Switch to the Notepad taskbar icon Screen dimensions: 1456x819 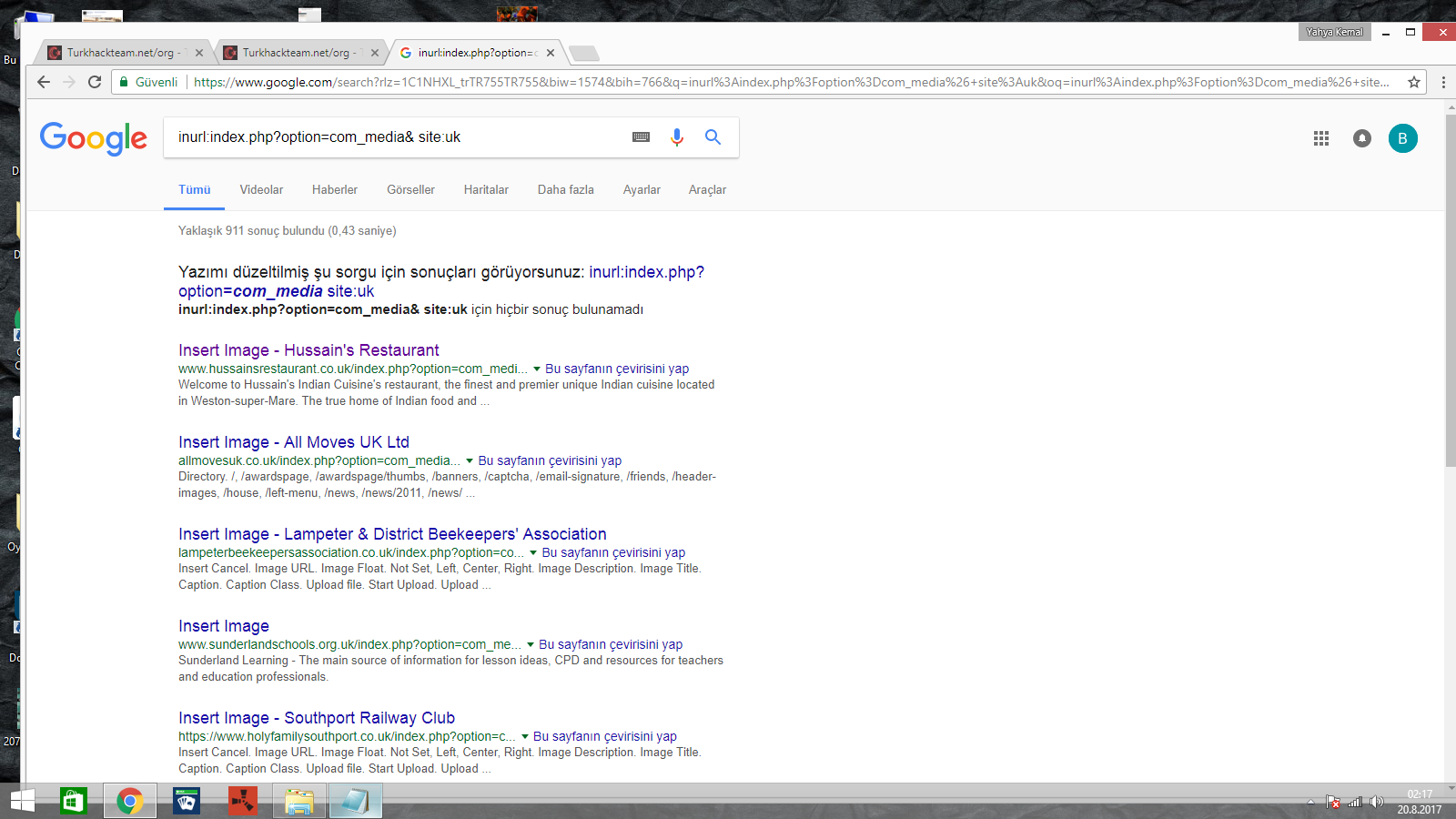click(356, 801)
